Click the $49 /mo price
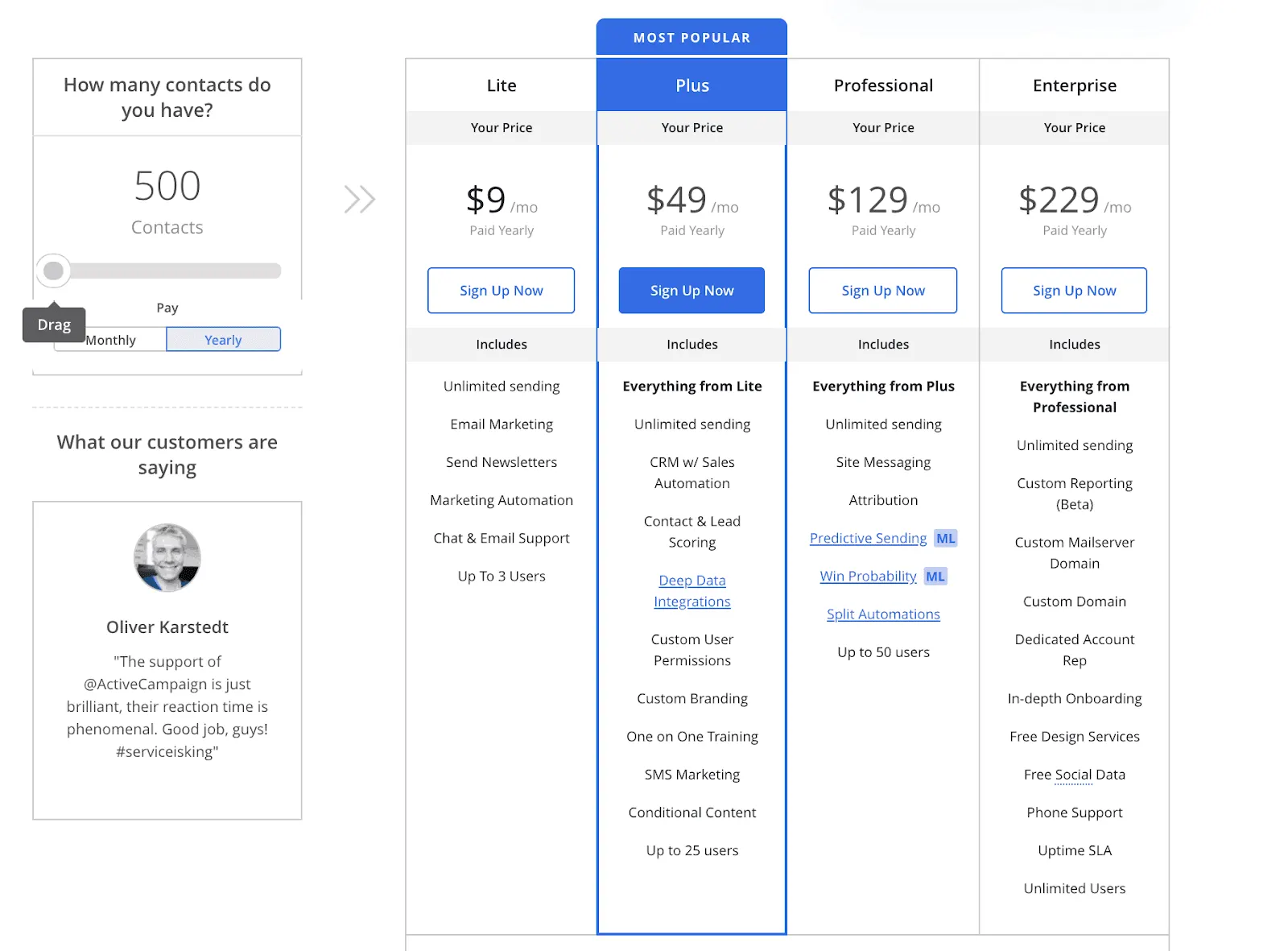Screen dimensions: 1288x951 tap(692, 200)
